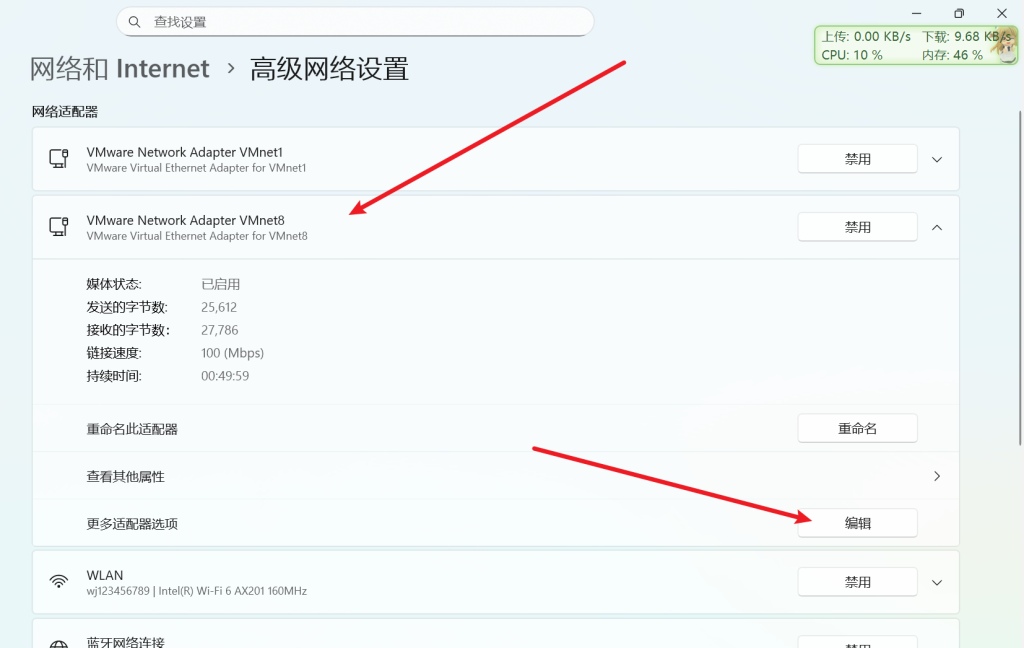Expand the WLAN adapter details
The image size is (1024, 648).
click(x=936, y=583)
